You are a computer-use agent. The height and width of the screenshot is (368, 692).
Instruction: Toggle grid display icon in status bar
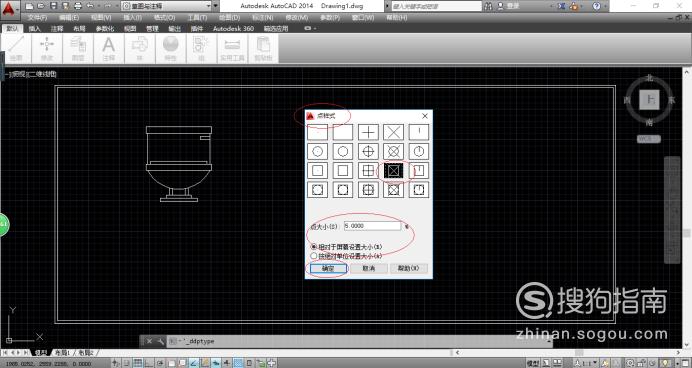[x=137, y=363]
